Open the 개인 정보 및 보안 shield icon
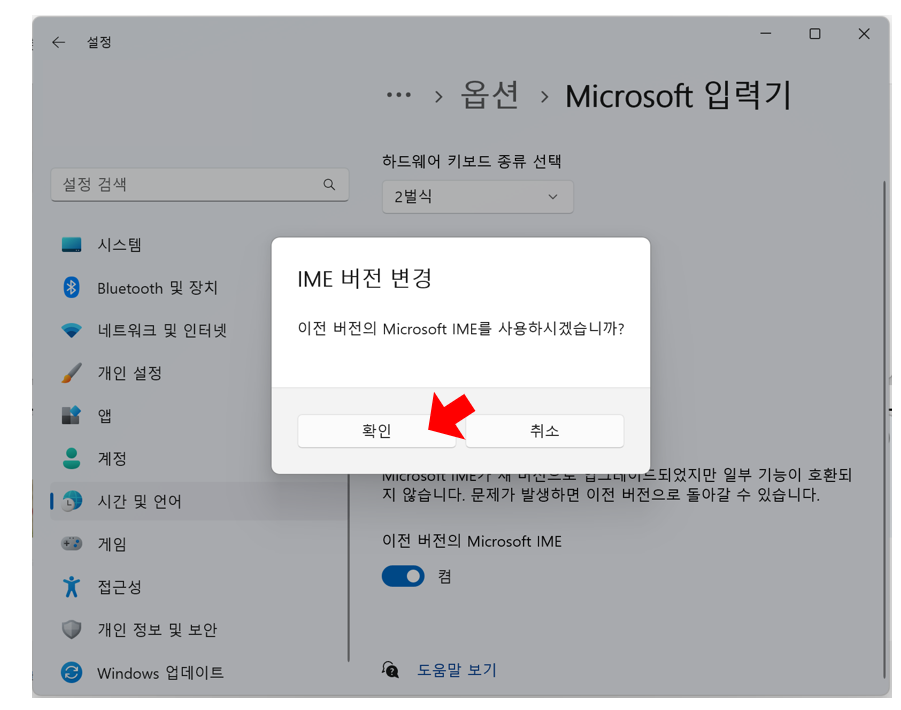The height and width of the screenshot is (710, 901). point(71,630)
